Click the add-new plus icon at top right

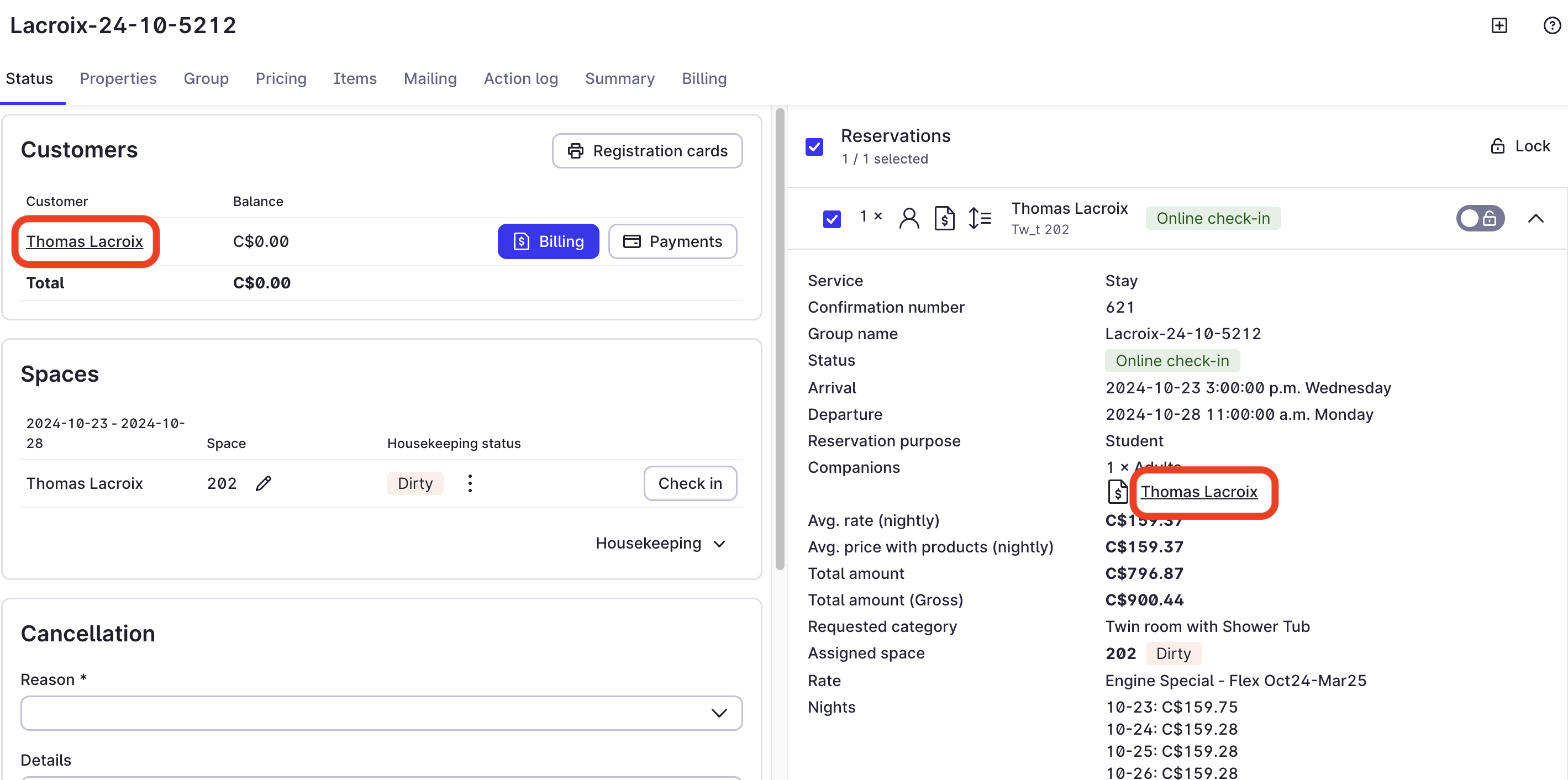click(x=1498, y=25)
